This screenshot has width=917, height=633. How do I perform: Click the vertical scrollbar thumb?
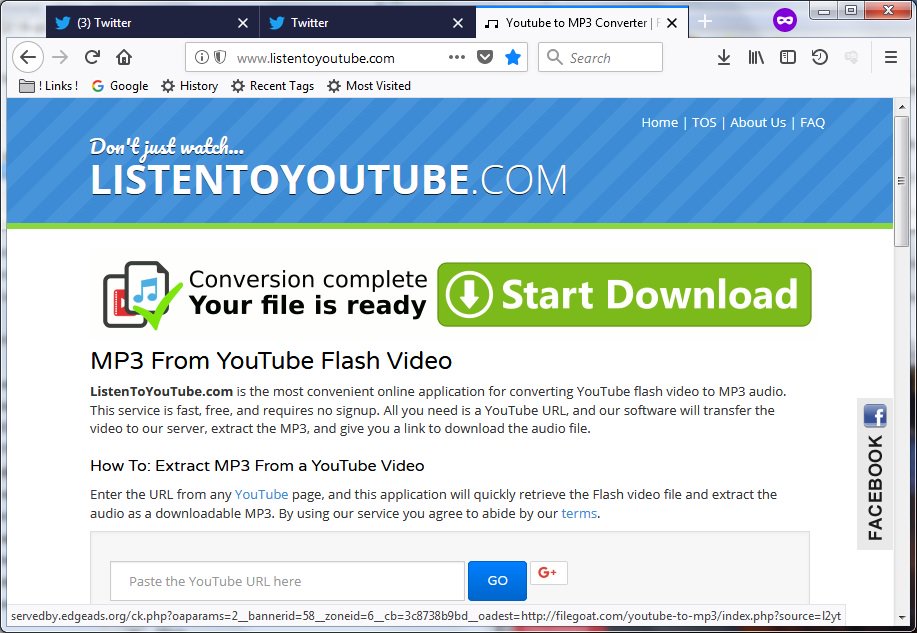(x=902, y=181)
